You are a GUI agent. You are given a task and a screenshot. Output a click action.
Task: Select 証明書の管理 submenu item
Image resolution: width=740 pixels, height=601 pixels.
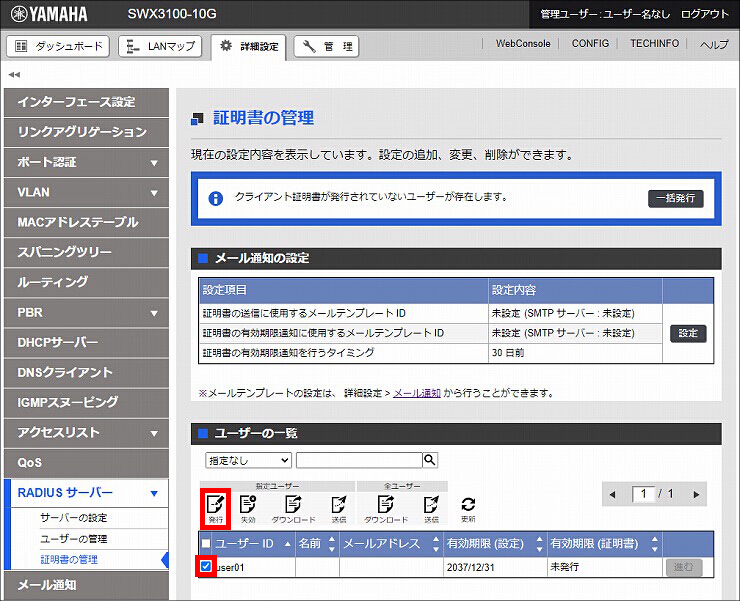click(69, 559)
